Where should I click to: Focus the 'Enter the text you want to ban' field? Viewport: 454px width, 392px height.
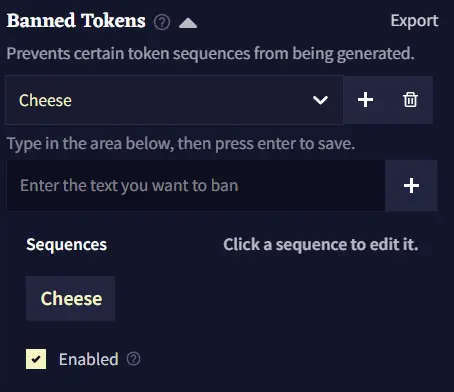click(196, 186)
